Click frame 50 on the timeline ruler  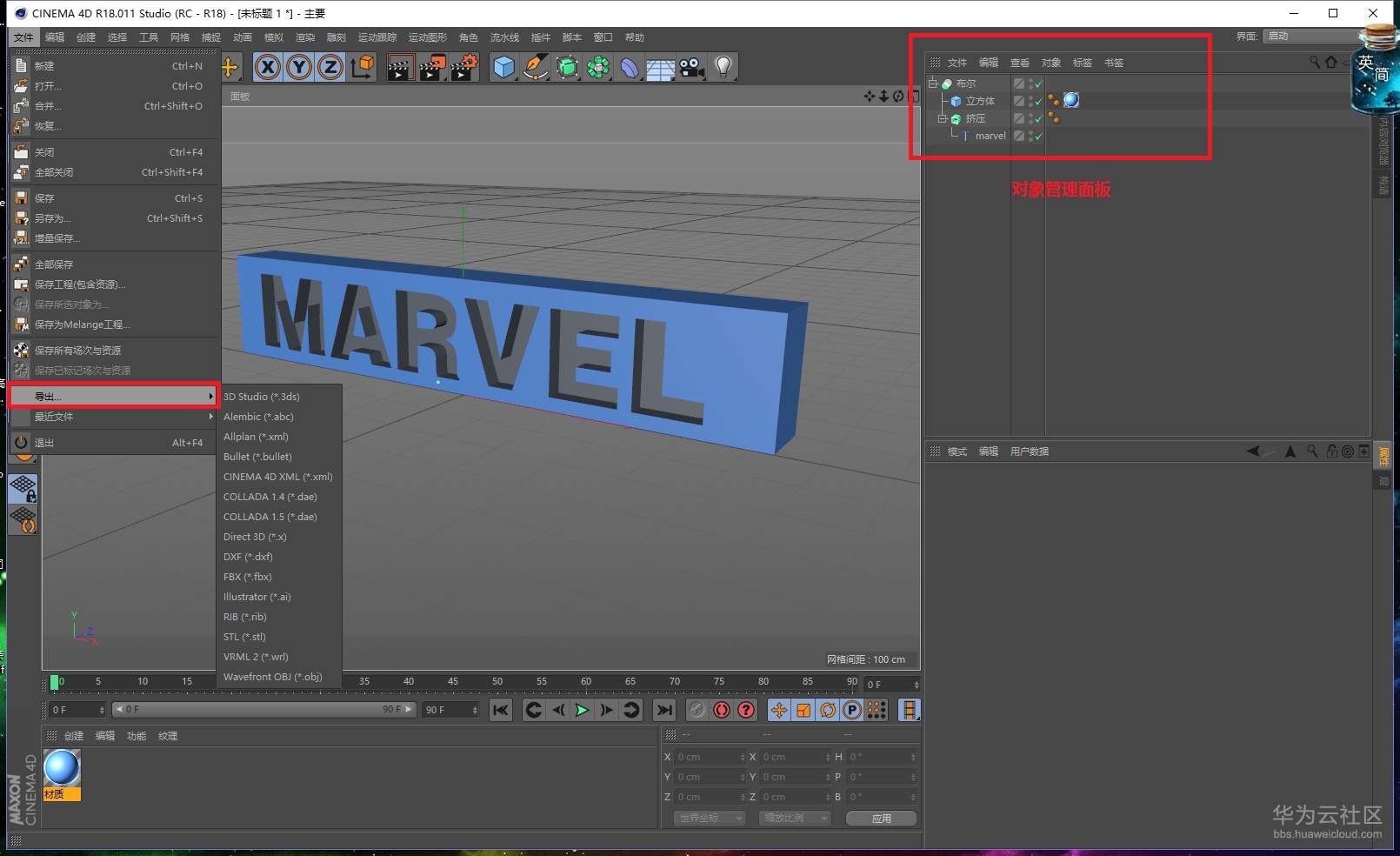pos(497,682)
